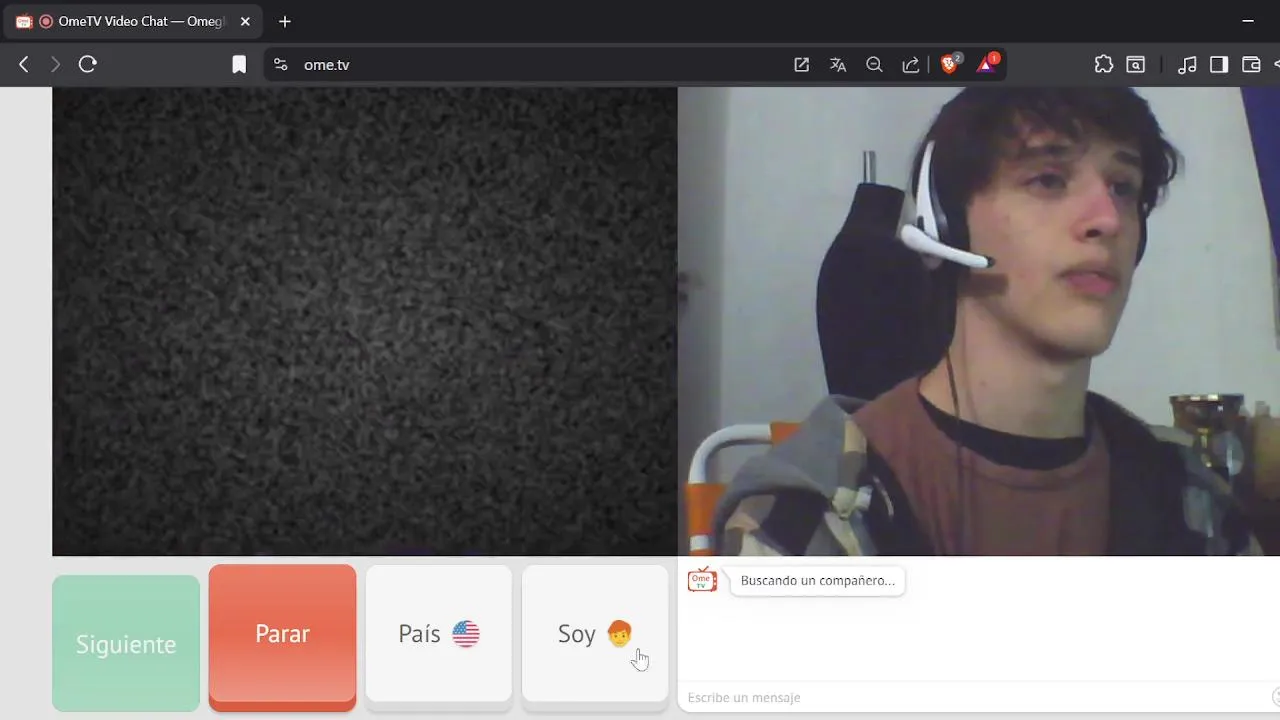Click the OmeTV logo in the chat

pos(702,580)
